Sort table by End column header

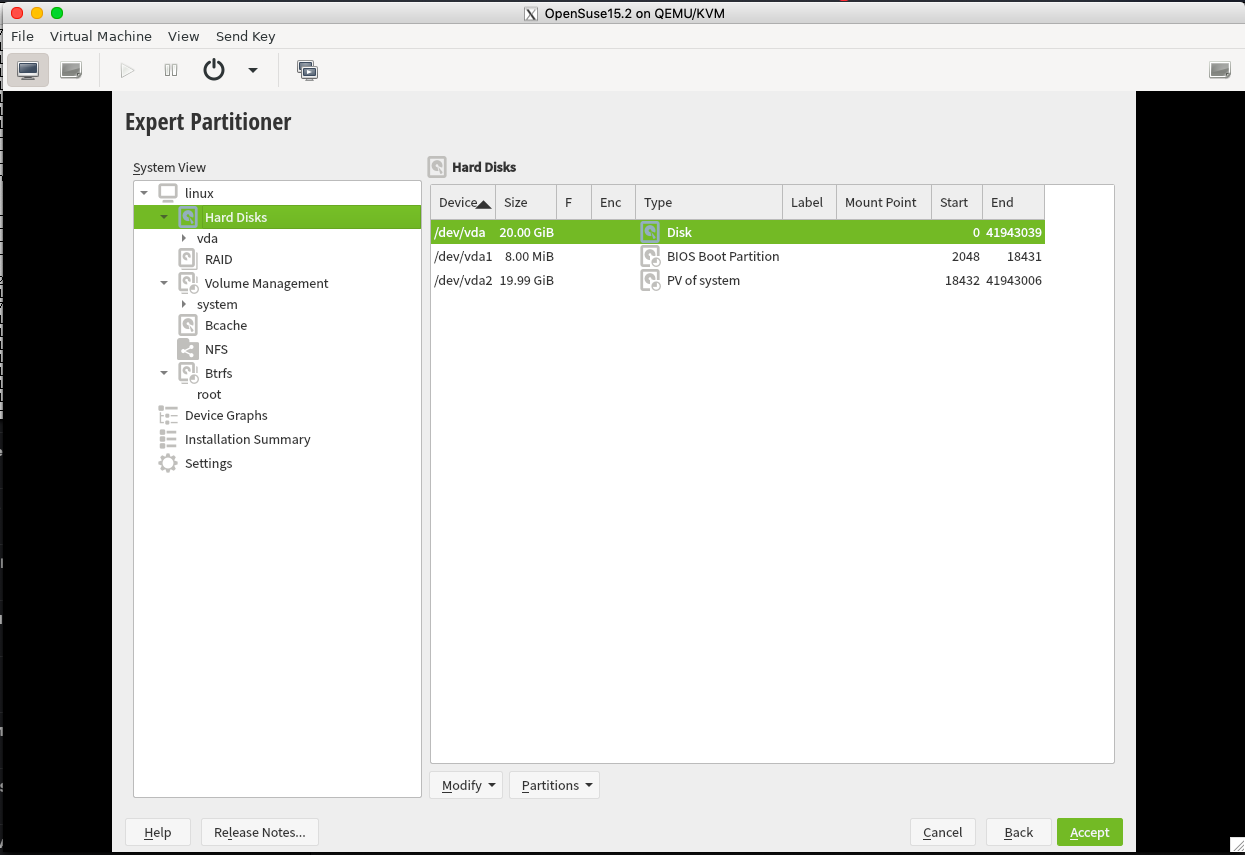point(1014,202)
